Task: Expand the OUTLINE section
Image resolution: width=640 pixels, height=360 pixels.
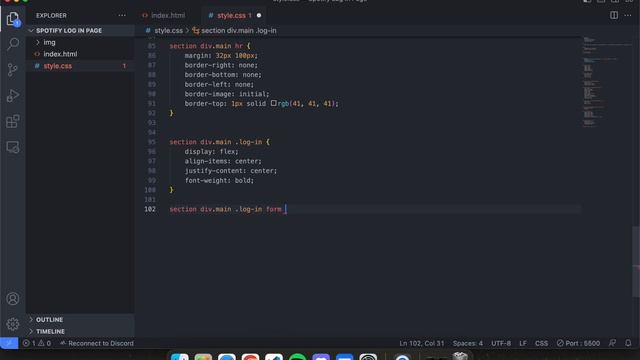Action: coord(49,320)
